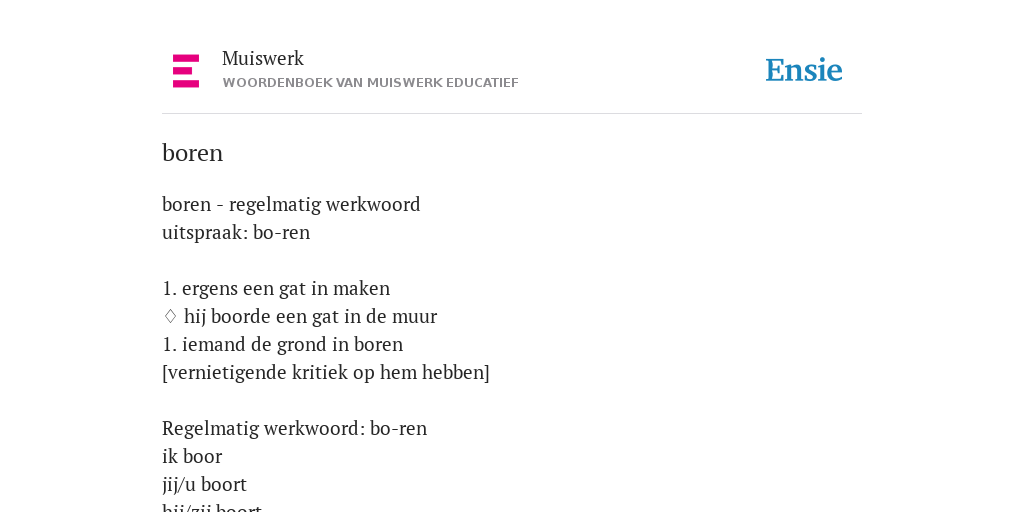The width and height of the screenshot is (1024, 512).
Task: Click the conjugation 'jij/u boort'
Action: point(204,485)
